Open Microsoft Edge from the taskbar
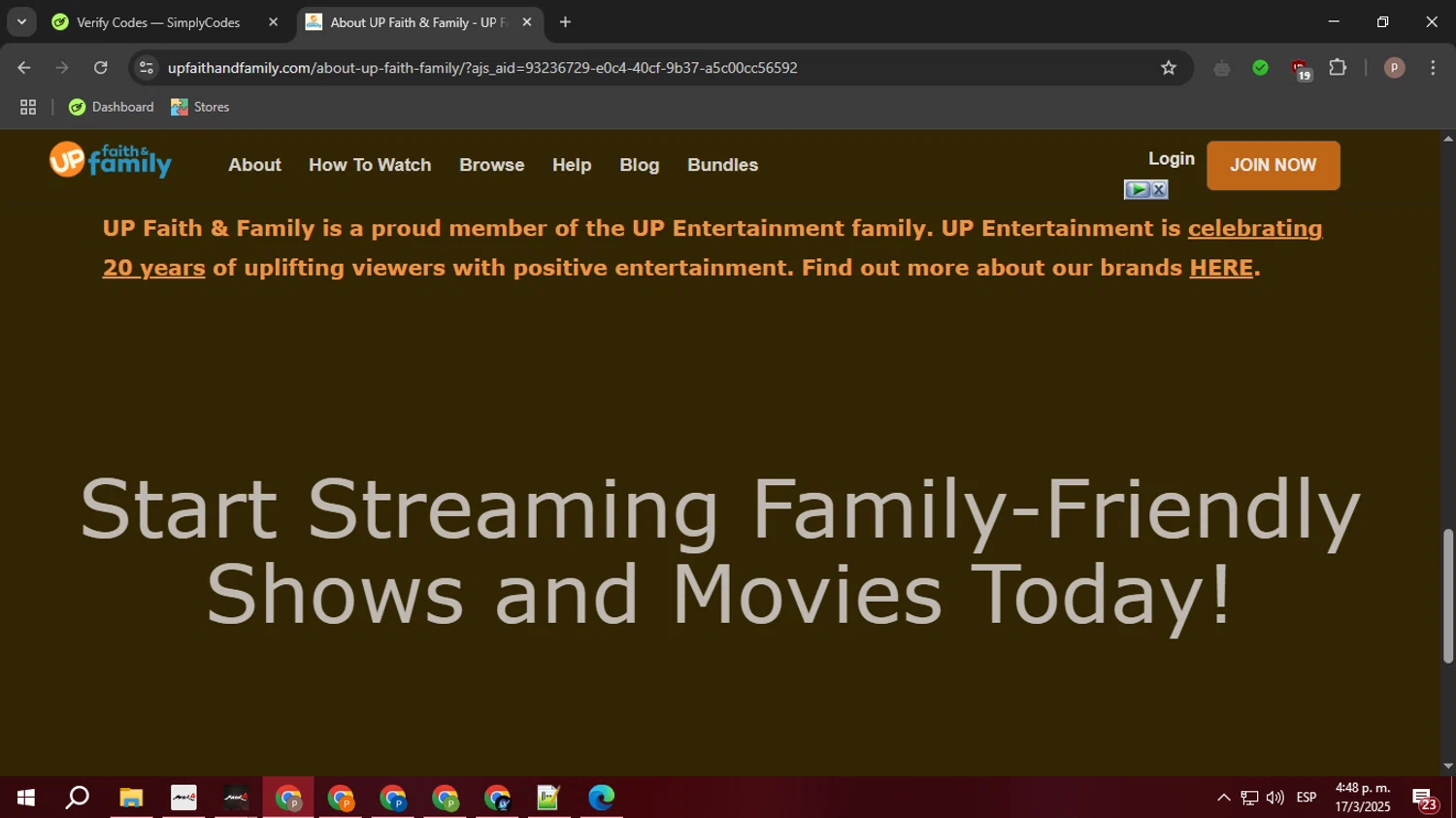 tap(601, 798)
